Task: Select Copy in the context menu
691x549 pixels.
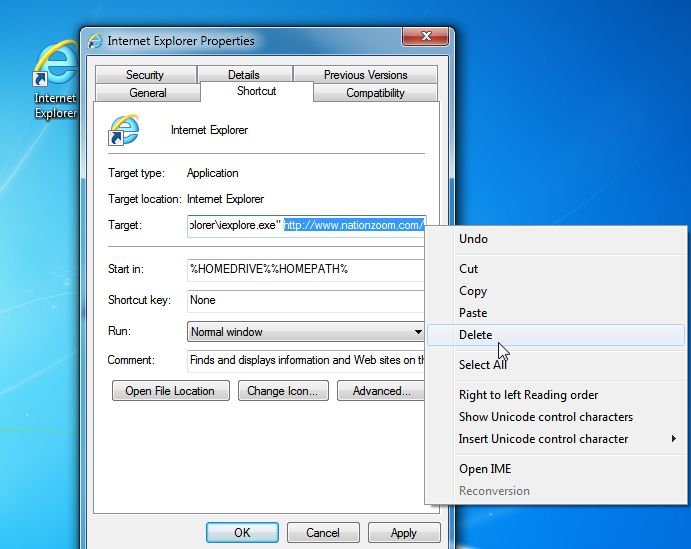Action: click(556, 291)
